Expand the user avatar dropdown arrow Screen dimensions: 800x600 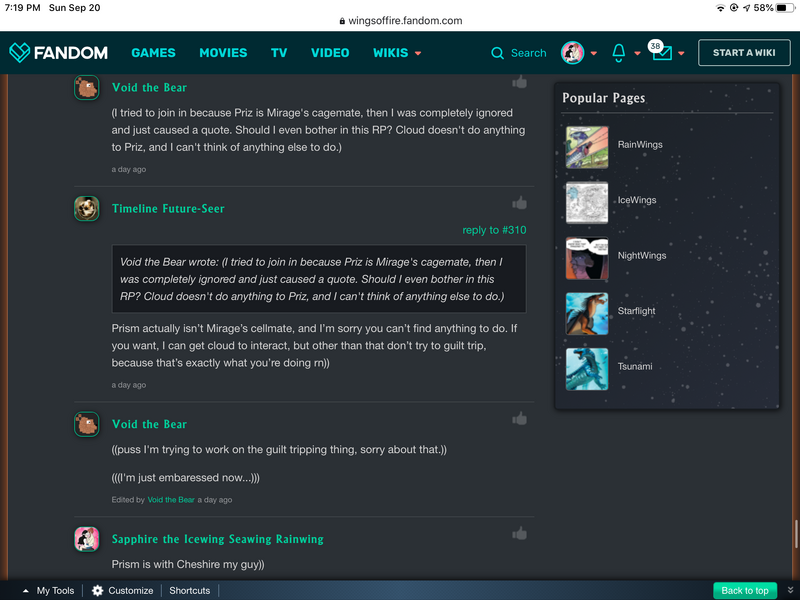(593, 53)
